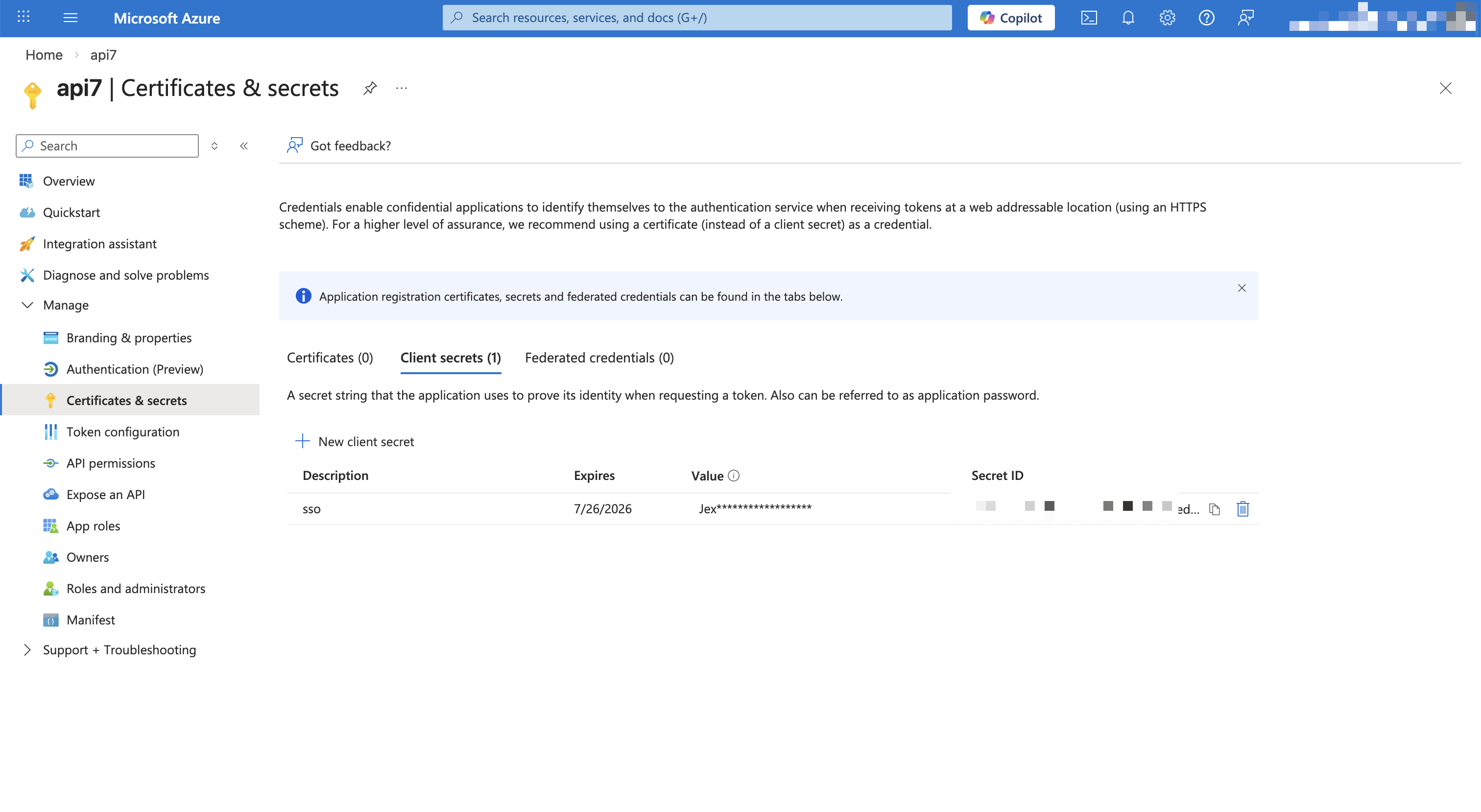
Task: Navigate to Home via breadcrumb
Action: click(x=44, y=55)
